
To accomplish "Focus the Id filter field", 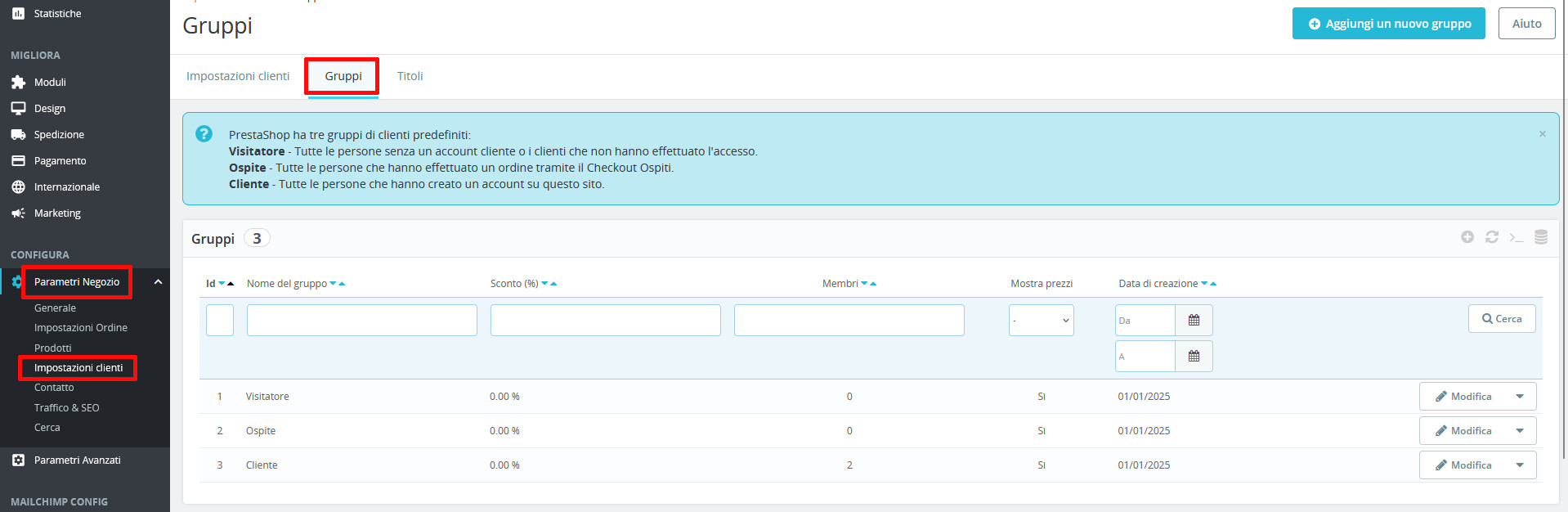I will pyautogui.click(x=220, y=321).
